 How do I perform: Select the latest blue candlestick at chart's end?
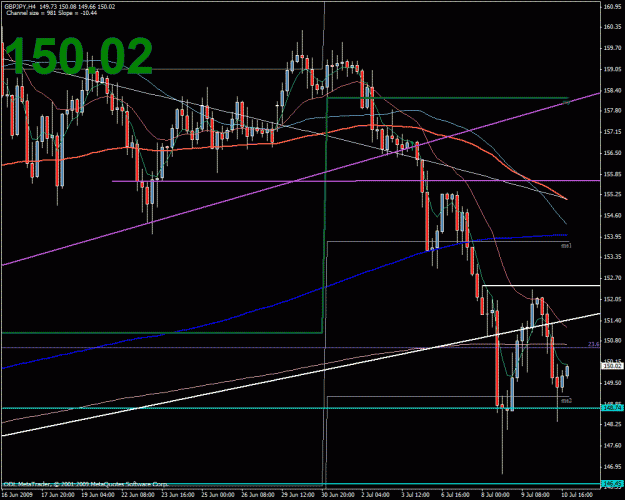point(567,371)
